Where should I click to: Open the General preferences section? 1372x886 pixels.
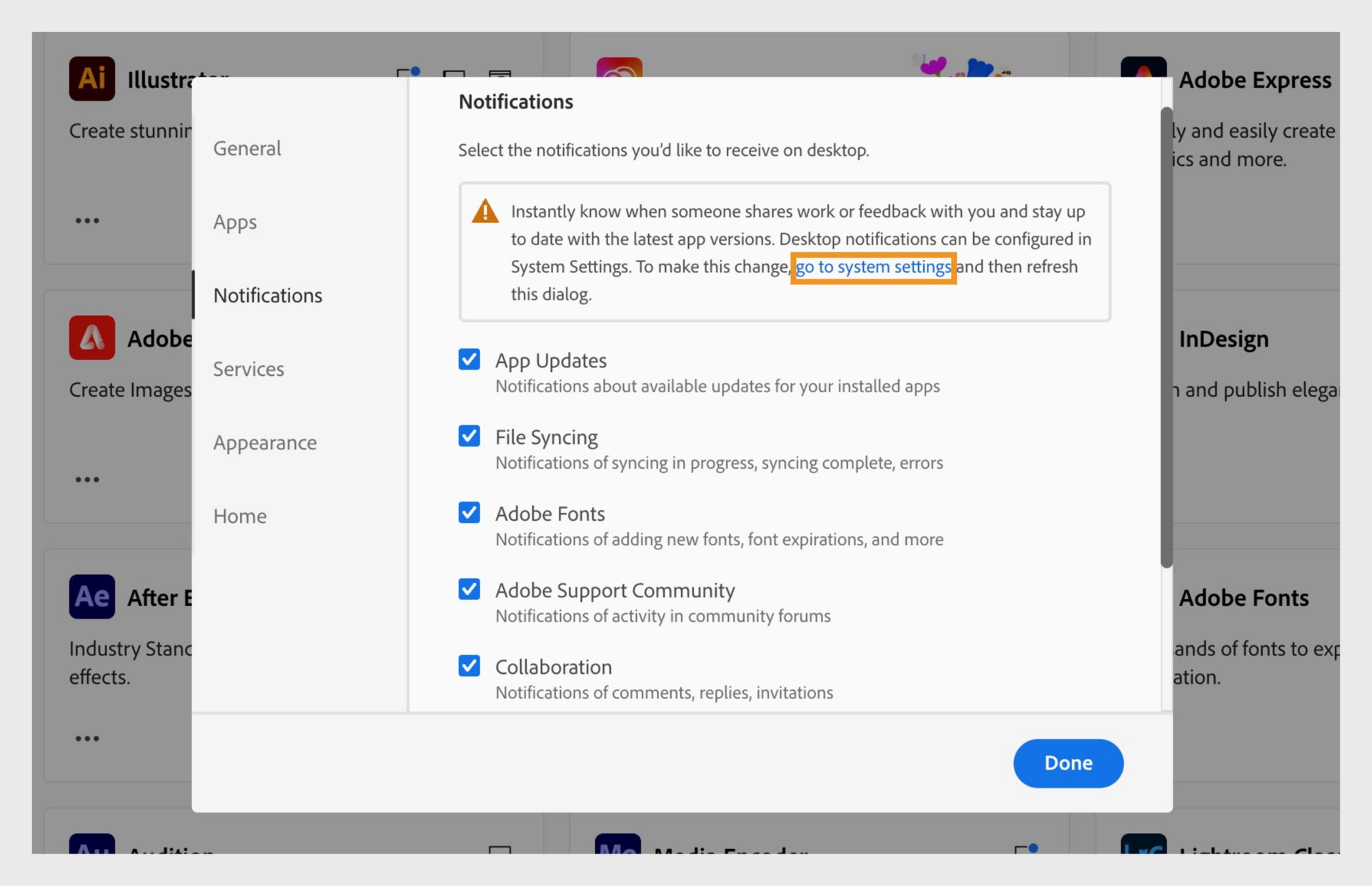click(x=247, y=148)
